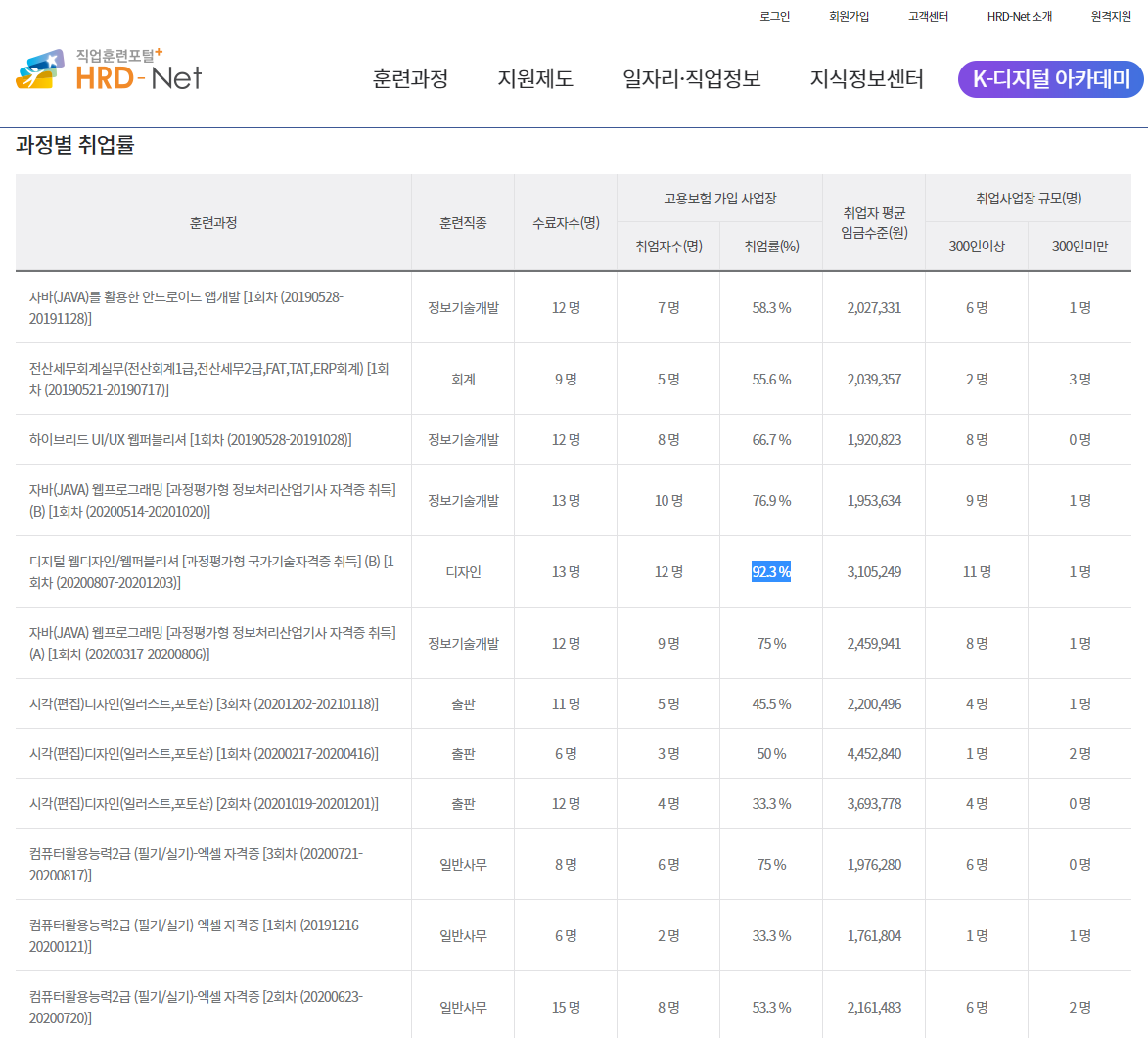1148x1038 pixels.
Task: Click the 1,920,823 average wage value
Action: (x=874, y=440)
